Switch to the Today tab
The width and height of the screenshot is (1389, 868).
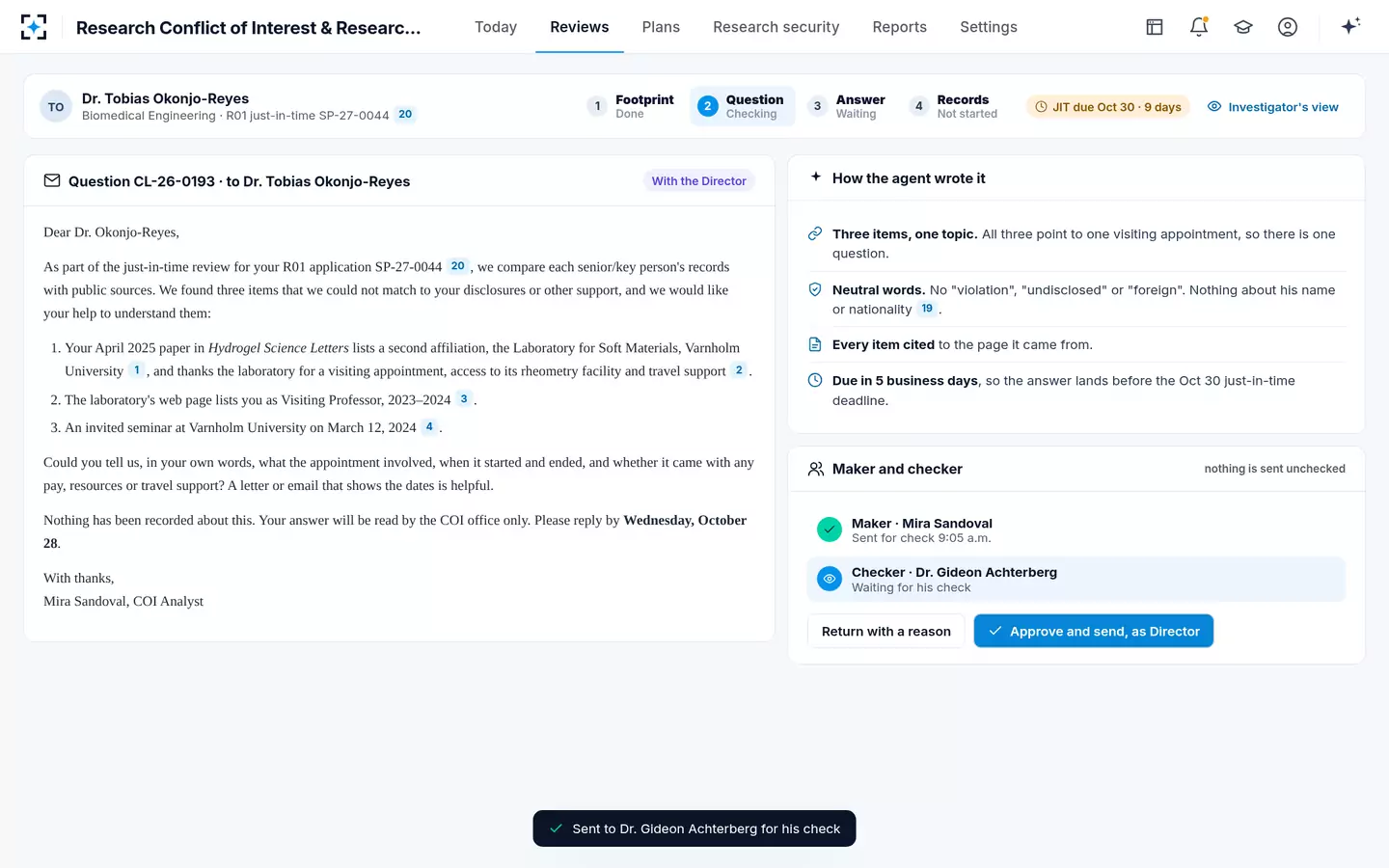point(496,27)
